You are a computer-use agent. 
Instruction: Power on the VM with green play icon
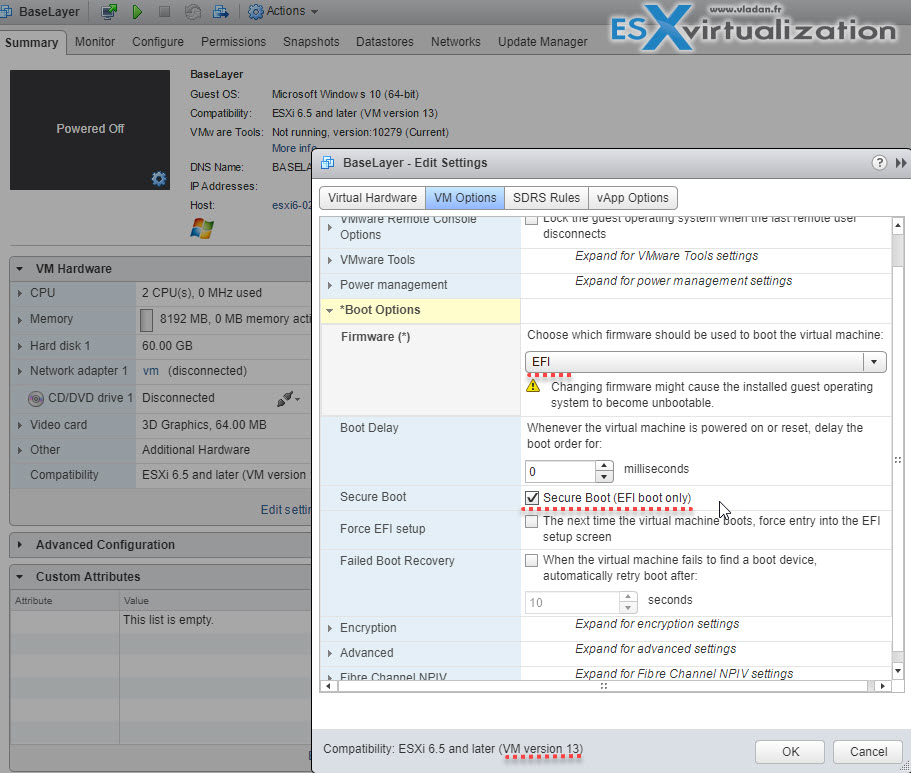pos(137,12)
